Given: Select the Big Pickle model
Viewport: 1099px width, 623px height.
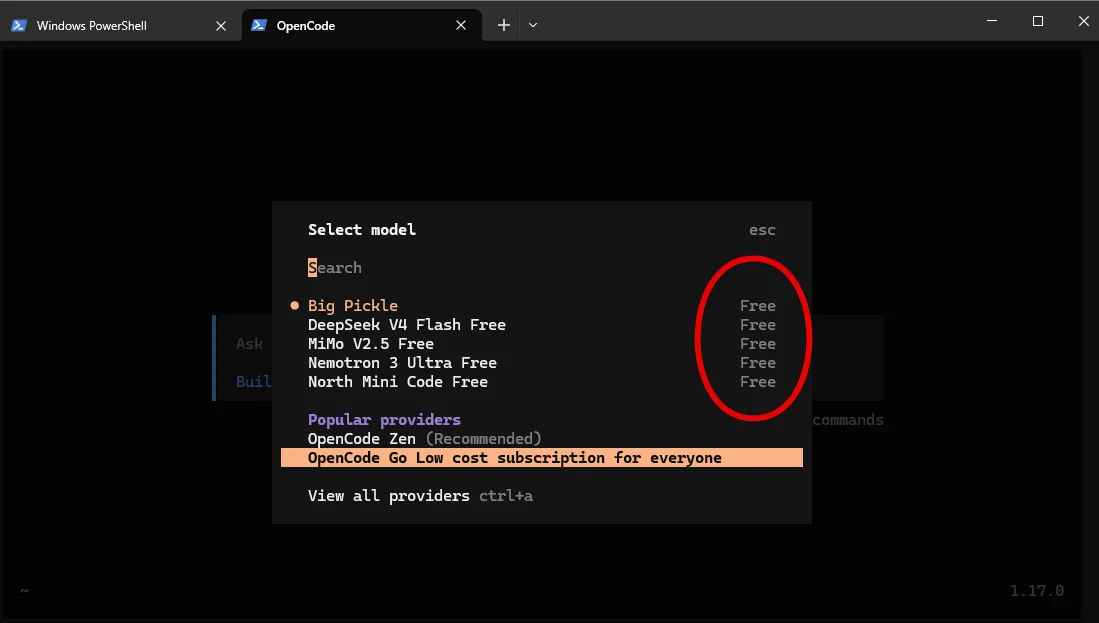Looking at the screenshot, I should coord(541,306).
